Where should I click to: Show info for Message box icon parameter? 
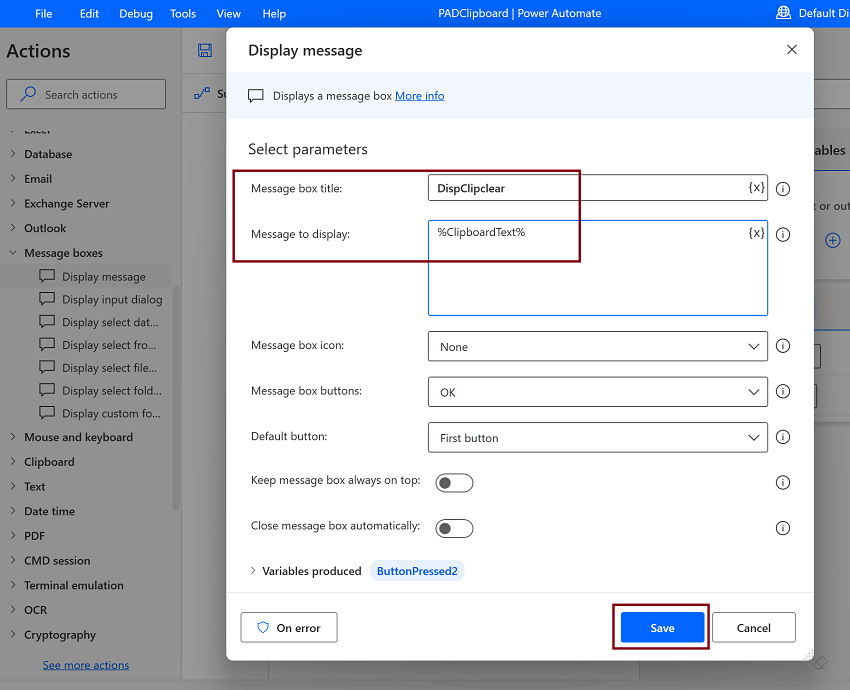click(x=783, y=346)
